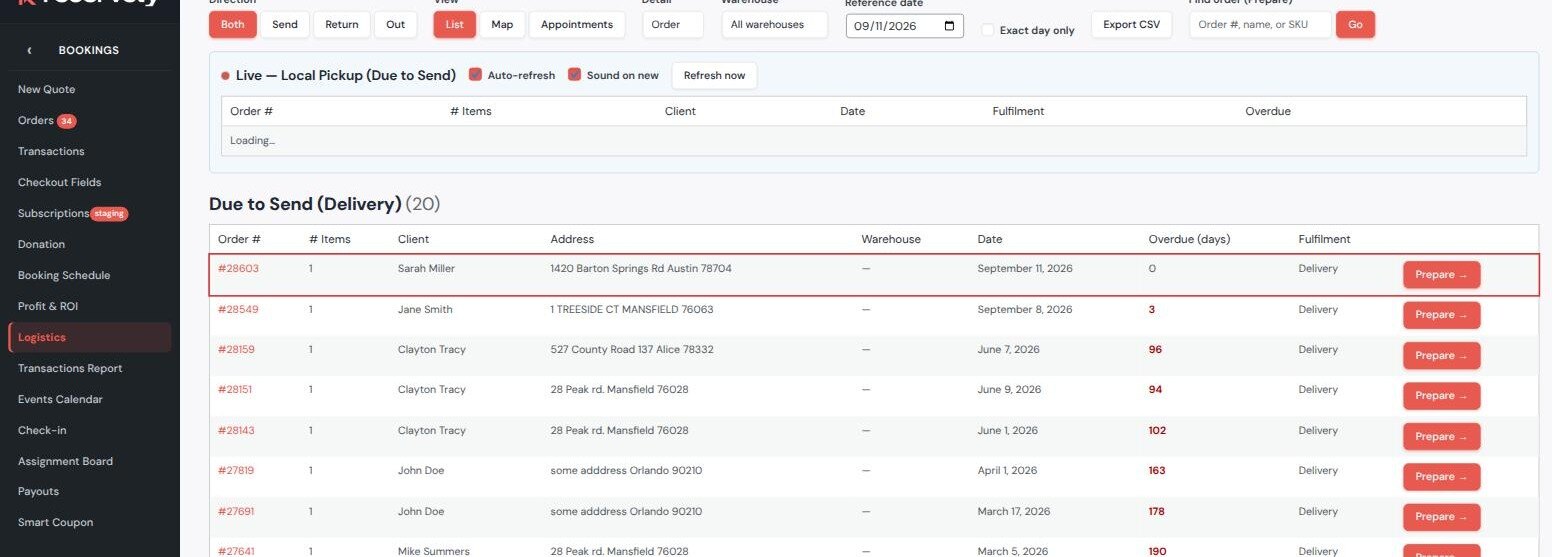Open Logistics in sidebar
Image resolution: width=1552 pixels, height=557 pixels.
(89, 337)
